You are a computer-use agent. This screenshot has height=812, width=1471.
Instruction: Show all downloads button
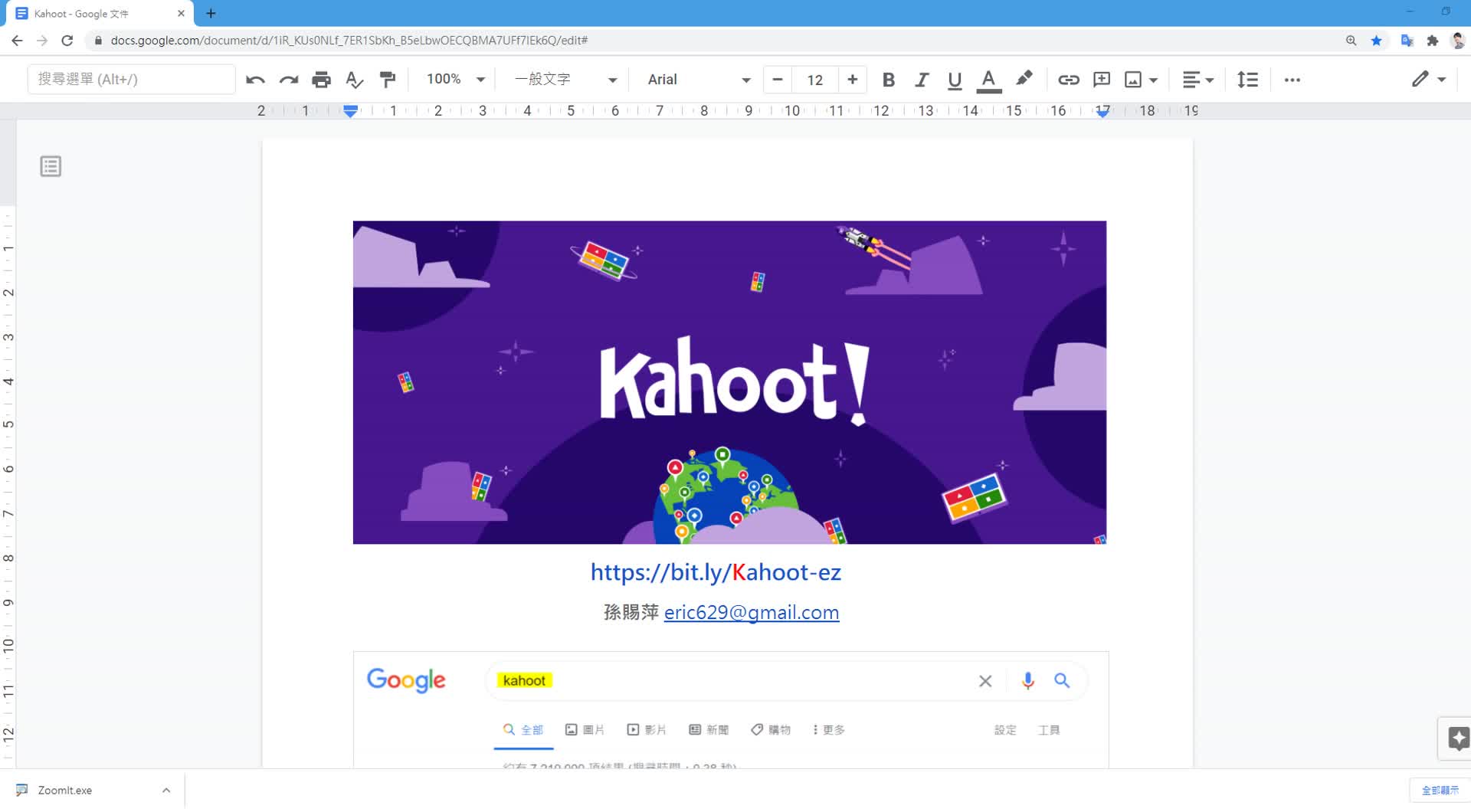[1440, 790]
